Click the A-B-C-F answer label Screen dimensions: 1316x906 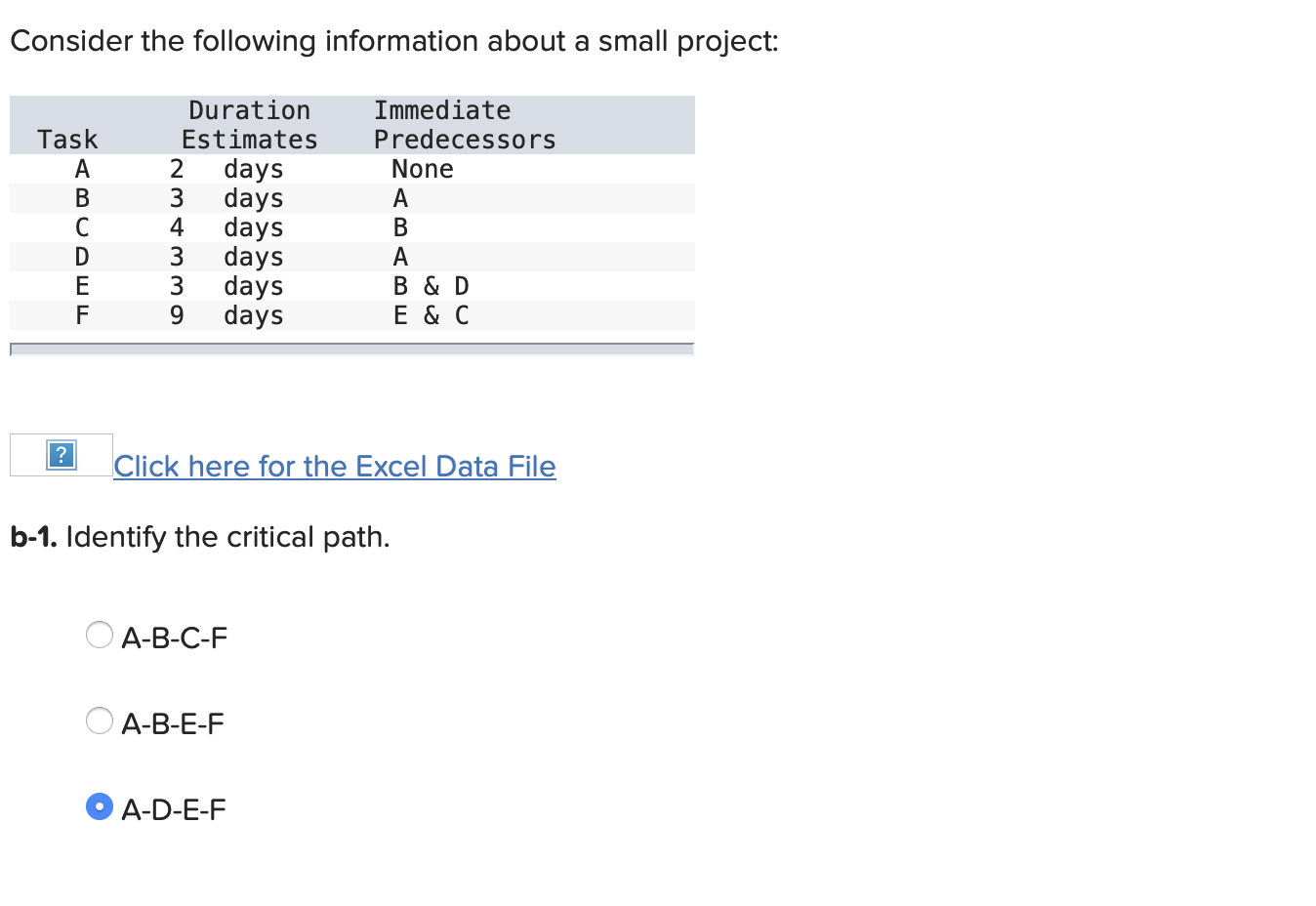175,638
